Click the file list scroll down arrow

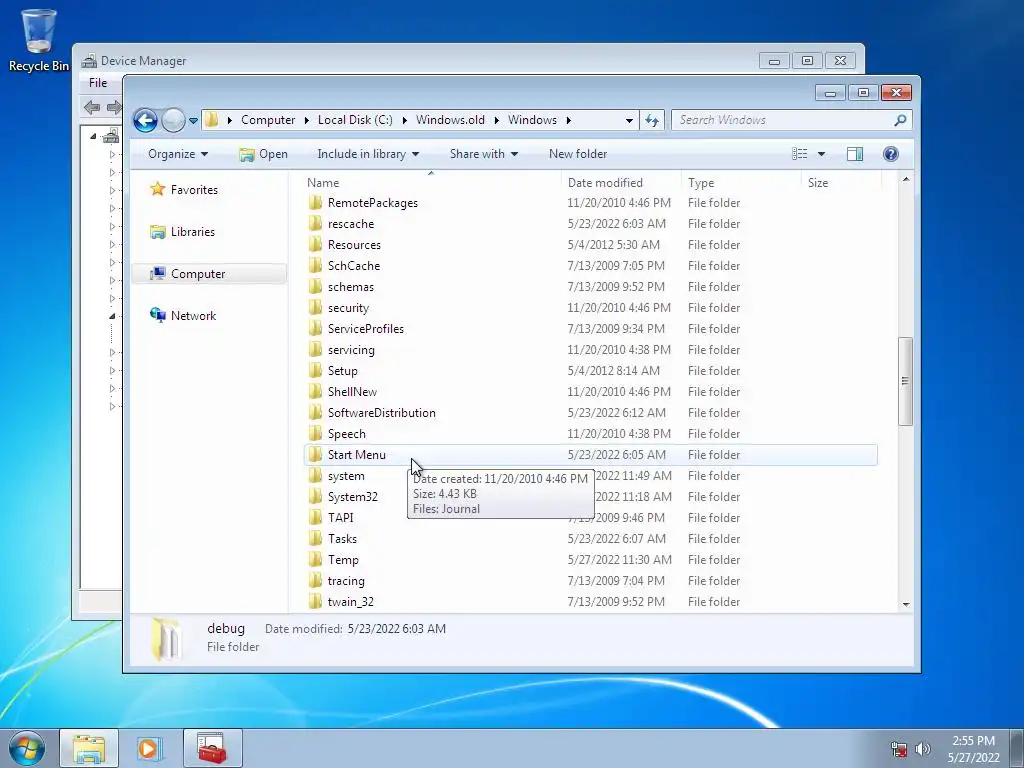point(906,604)
